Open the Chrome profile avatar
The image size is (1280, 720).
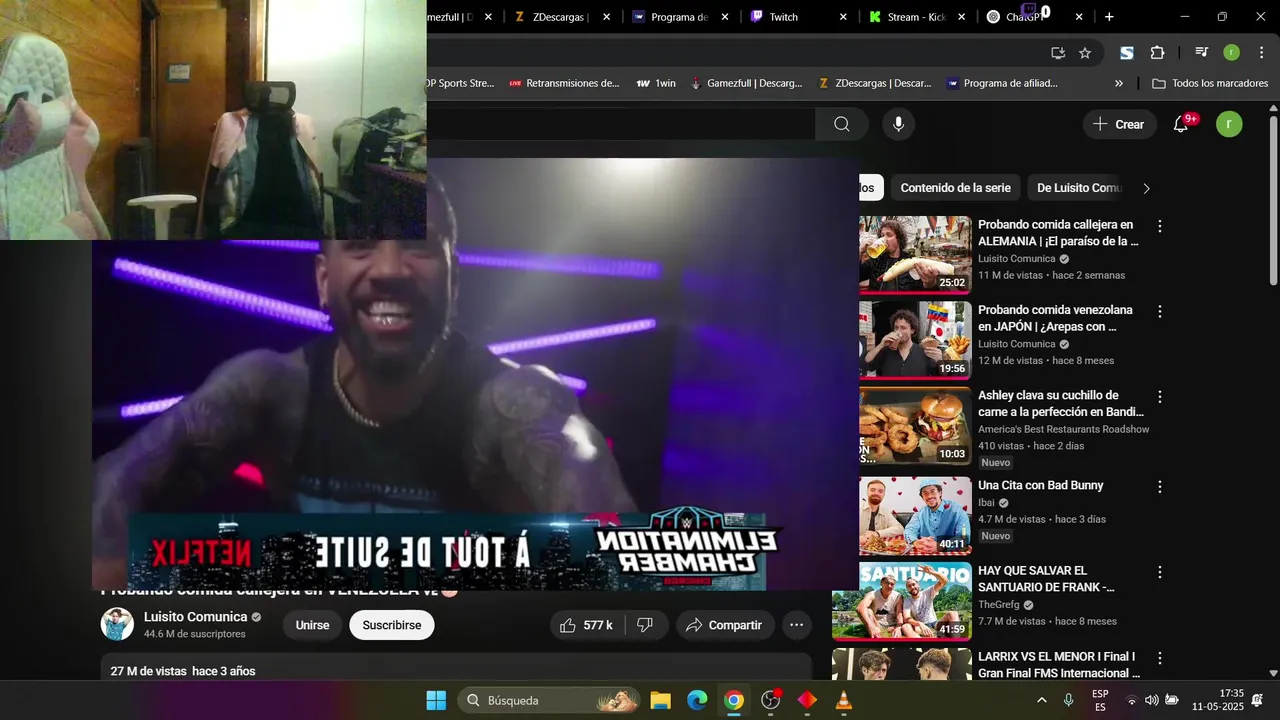coord(1231,53)
